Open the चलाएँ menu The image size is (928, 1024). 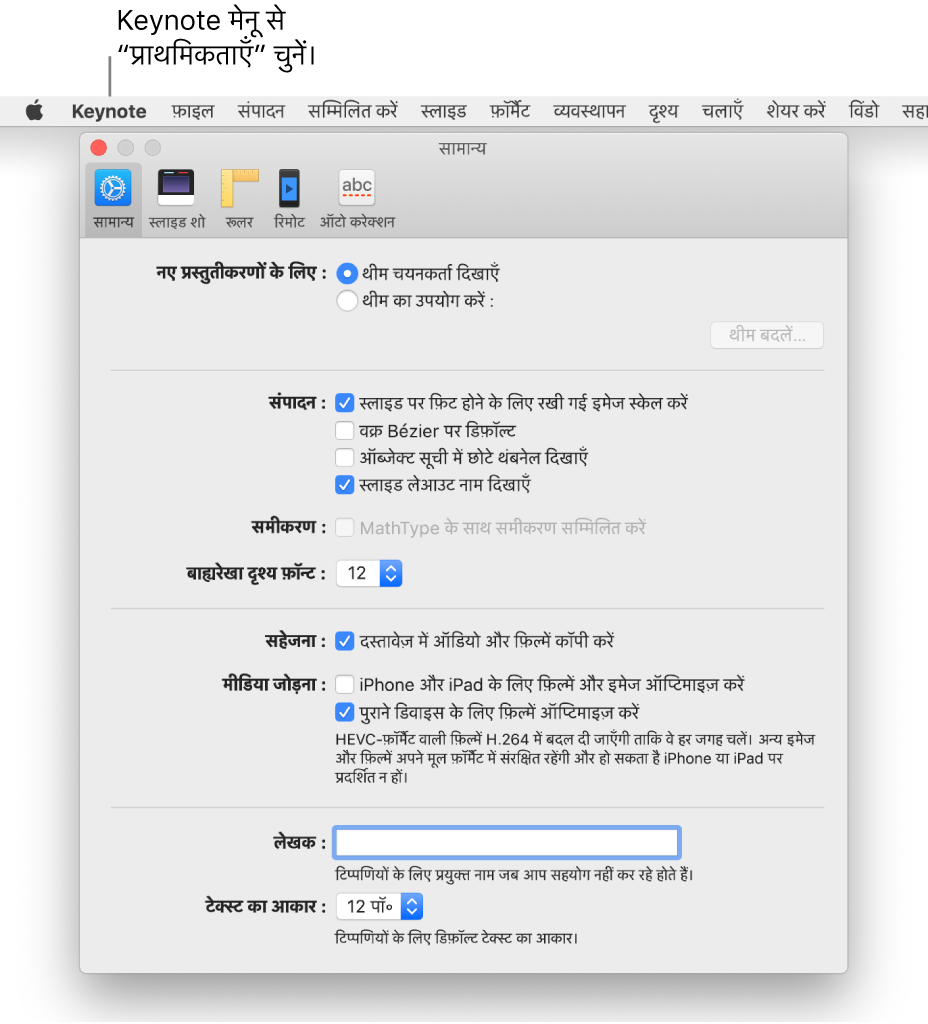click(x=722, y=111)
